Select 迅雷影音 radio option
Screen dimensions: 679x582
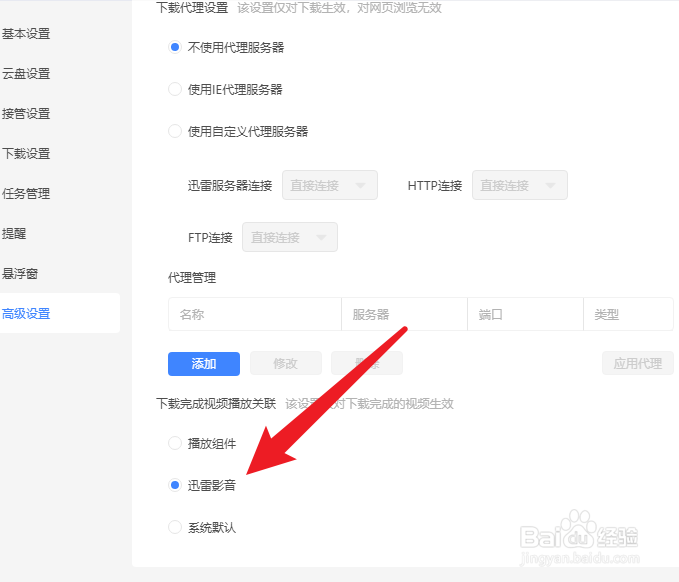point(175,485)
